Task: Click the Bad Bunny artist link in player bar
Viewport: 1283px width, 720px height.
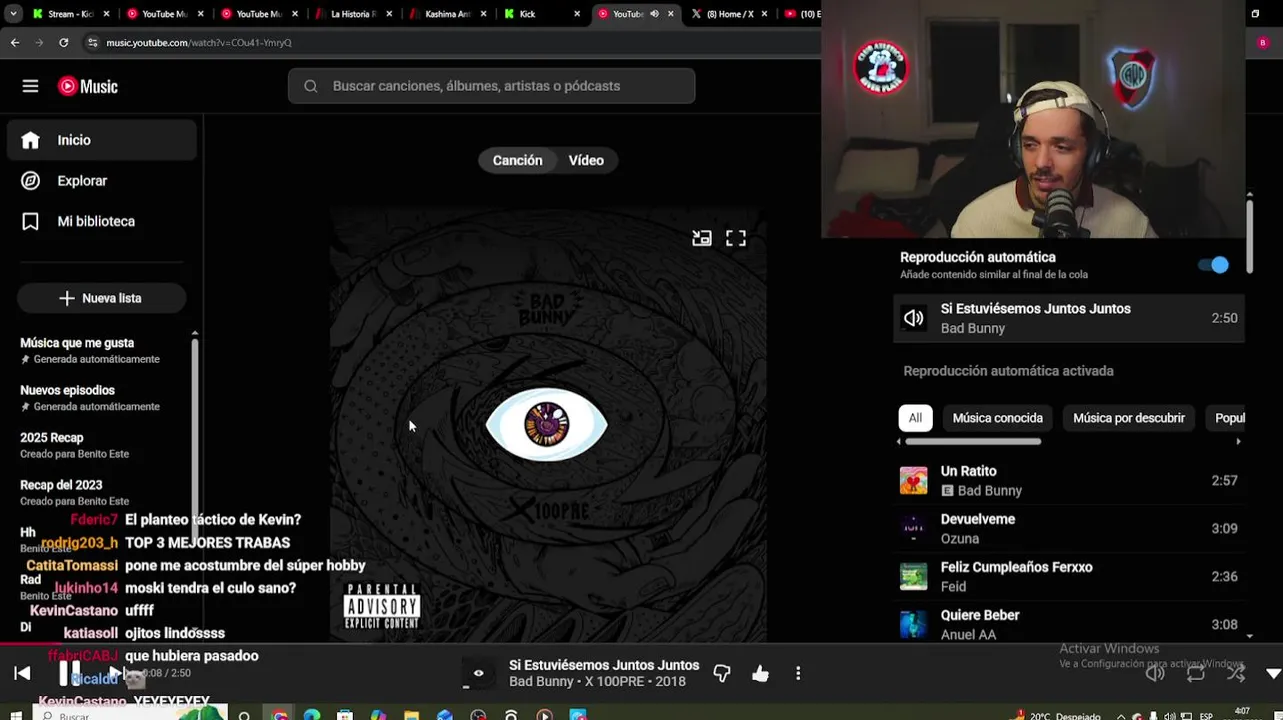Action: [542, 682]
